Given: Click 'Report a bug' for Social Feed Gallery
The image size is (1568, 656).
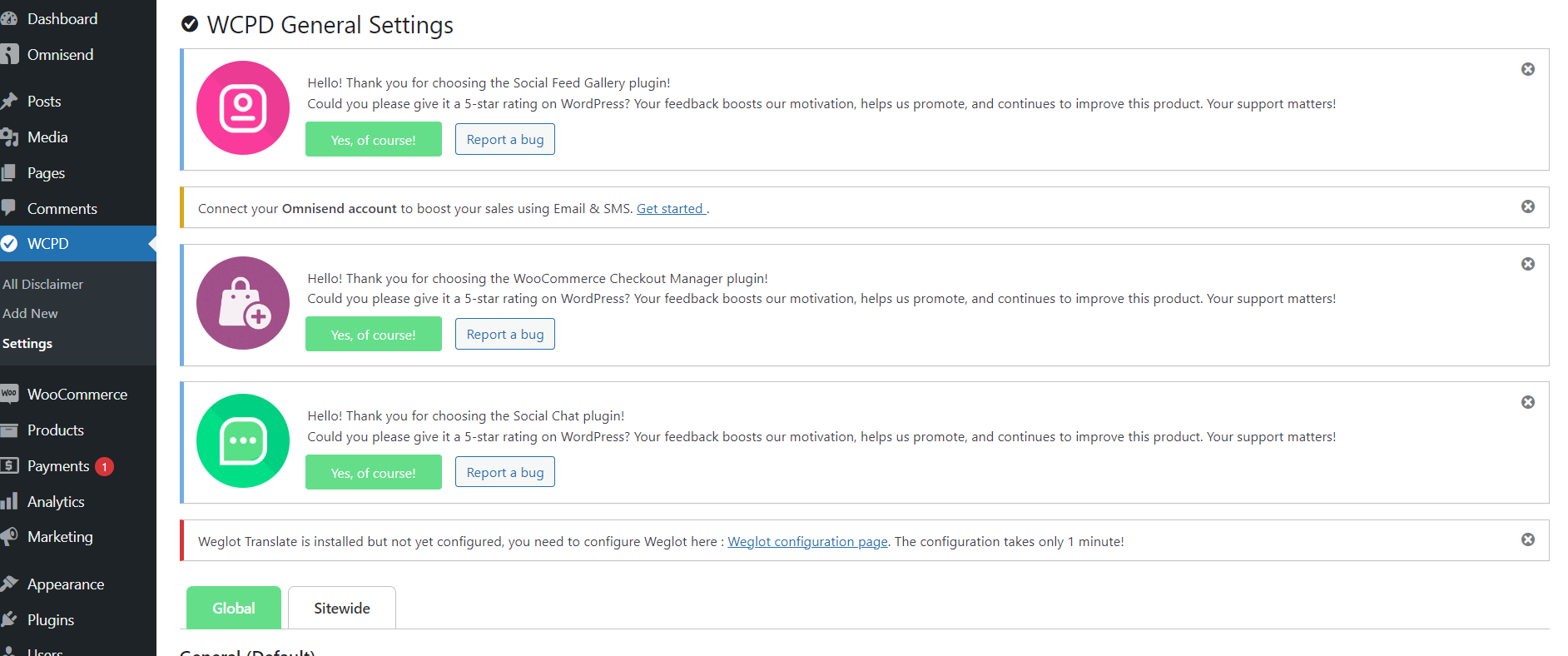Looking at the screenshot, I should pos(505,139).
